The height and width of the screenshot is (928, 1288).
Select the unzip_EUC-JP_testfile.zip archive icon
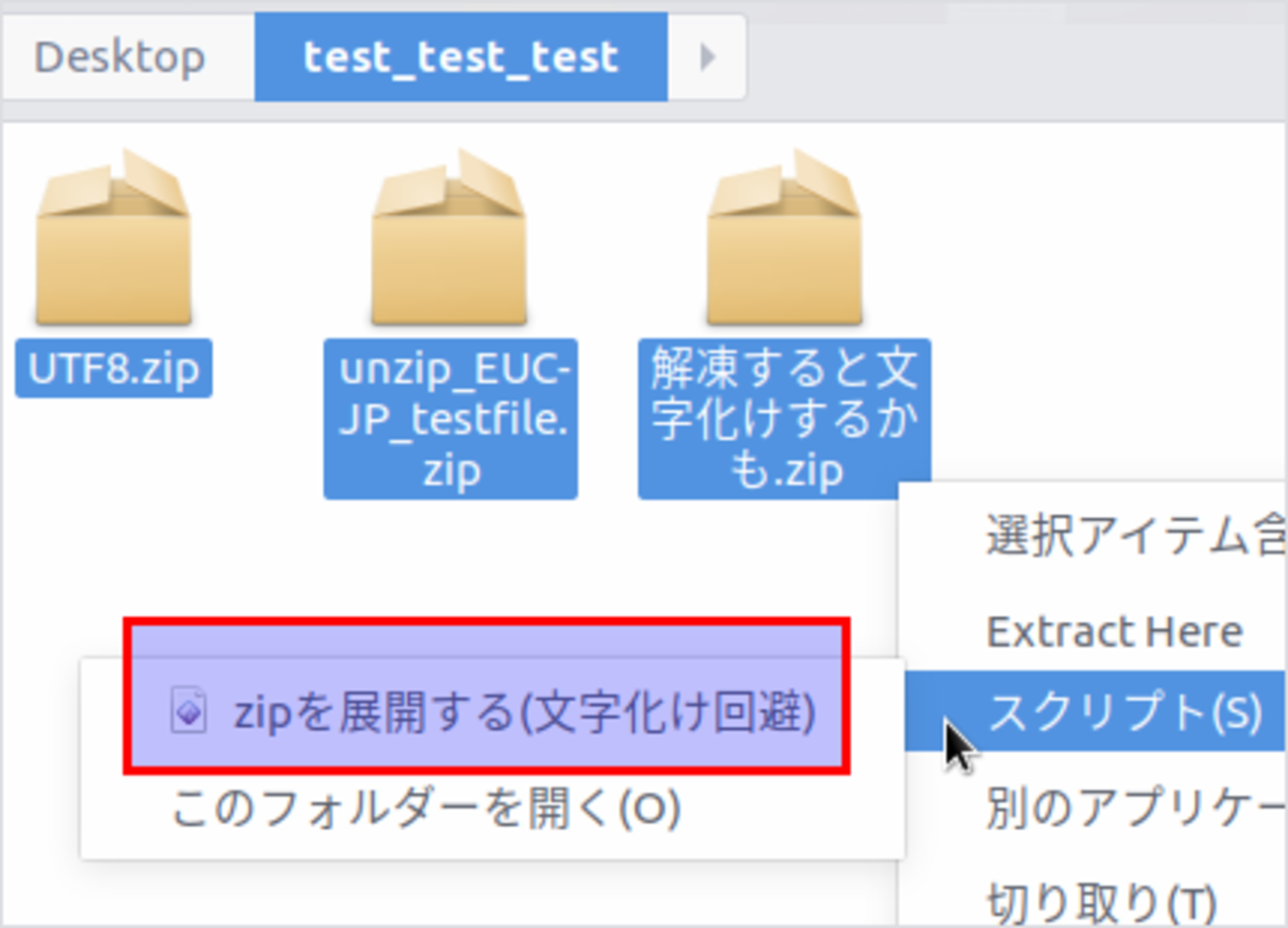coord(449,238)
